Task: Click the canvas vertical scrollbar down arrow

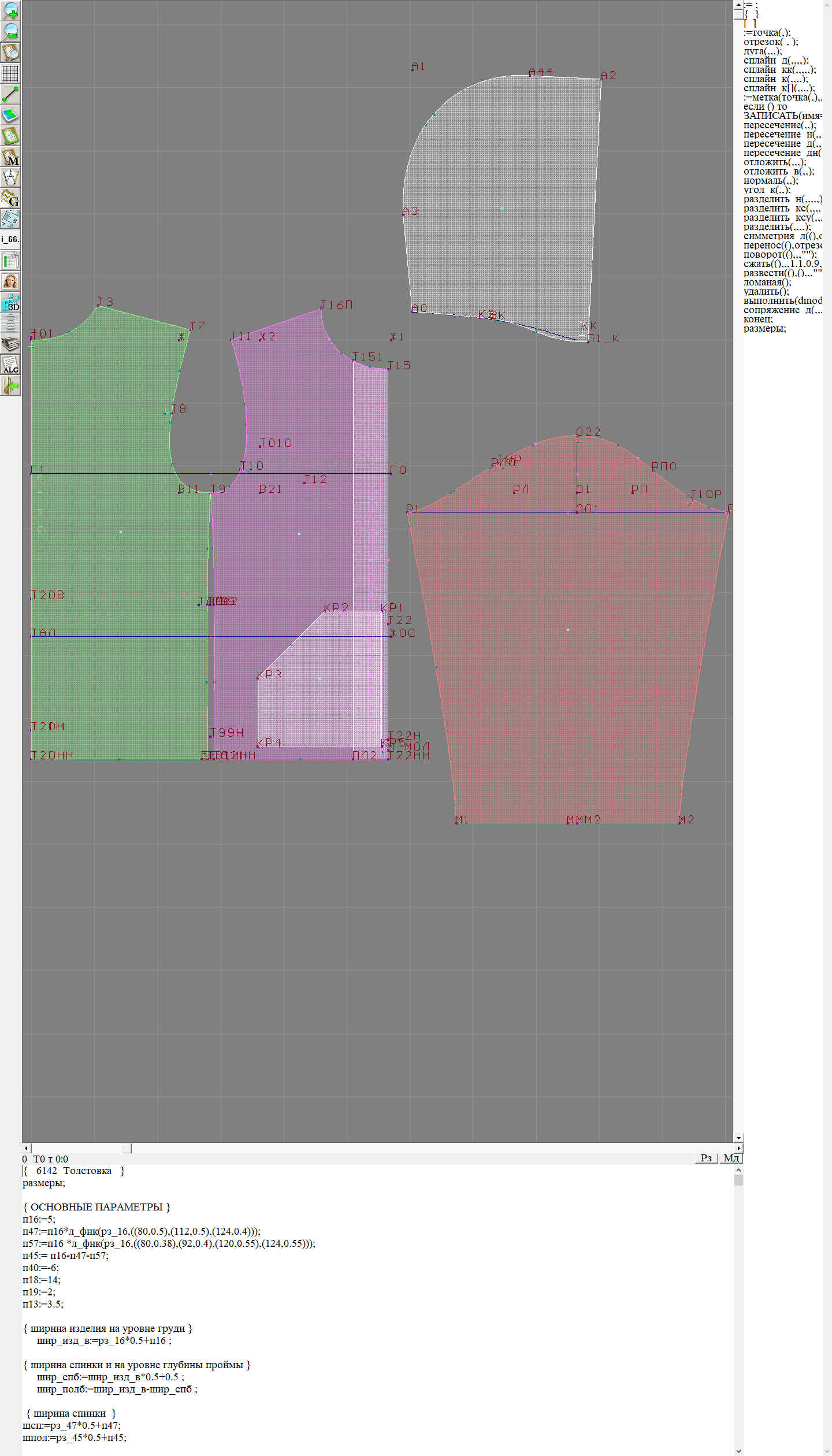Action: tap(738, 1138)
